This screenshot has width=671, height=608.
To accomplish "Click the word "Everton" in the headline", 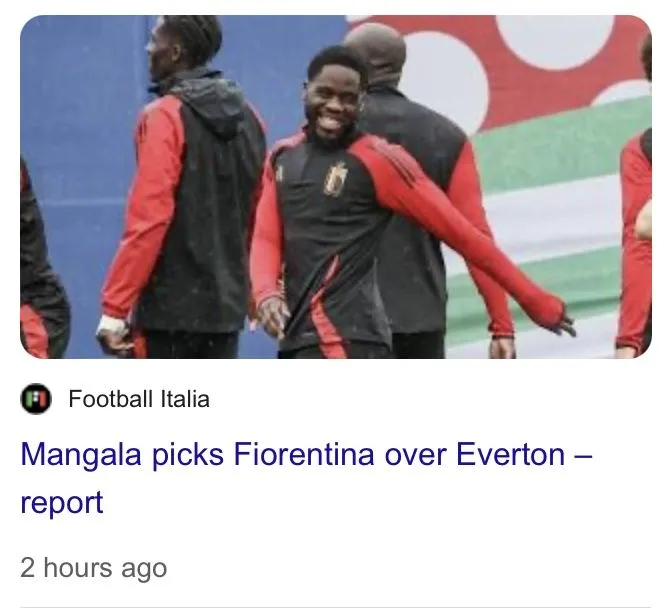I will (x=510, y=455).
